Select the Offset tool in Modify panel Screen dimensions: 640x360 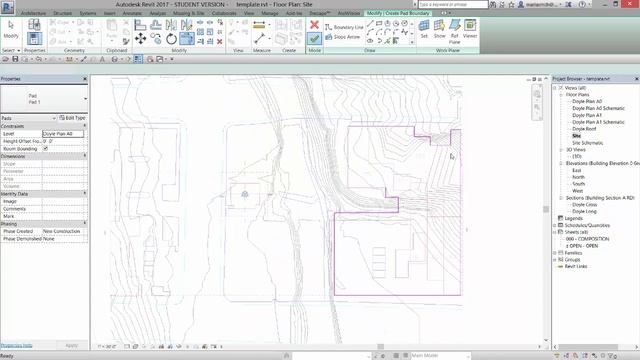156,24
